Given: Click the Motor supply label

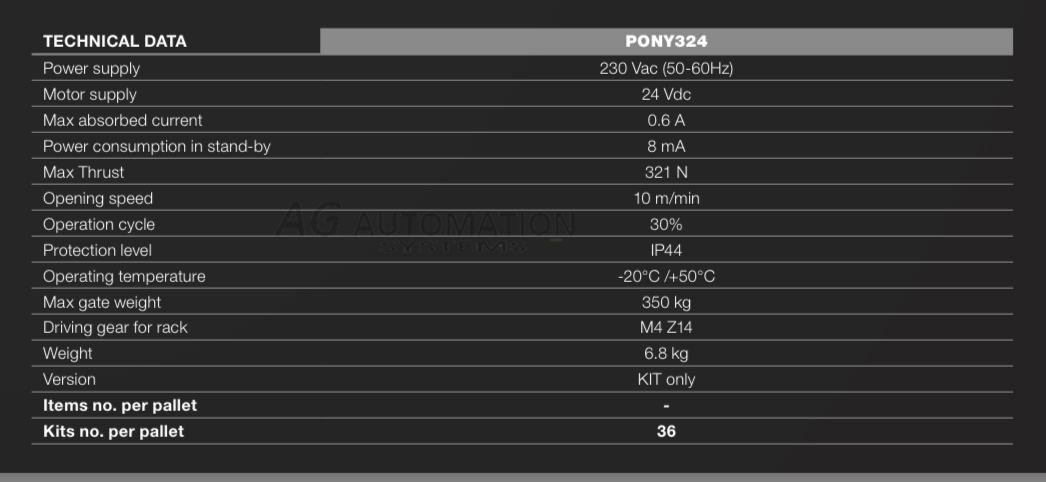Looking at the screenshot, I should [x=90, y=95].
